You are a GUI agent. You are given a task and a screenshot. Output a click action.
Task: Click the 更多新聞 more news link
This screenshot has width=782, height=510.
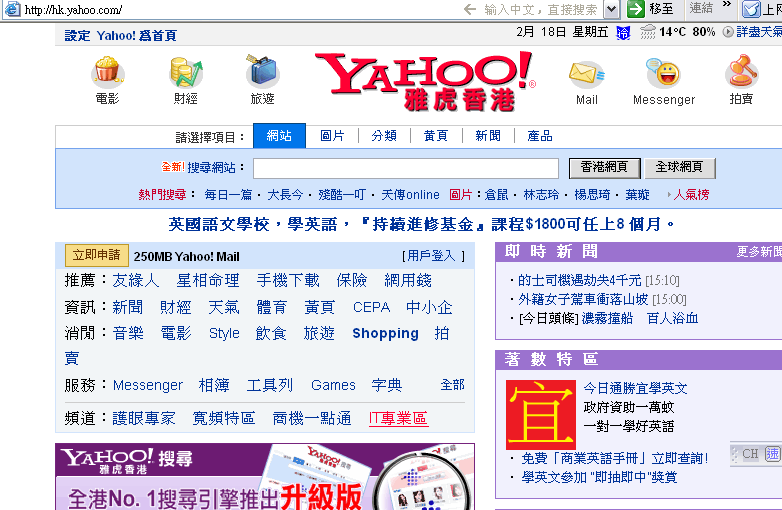[x=759, y=252]
